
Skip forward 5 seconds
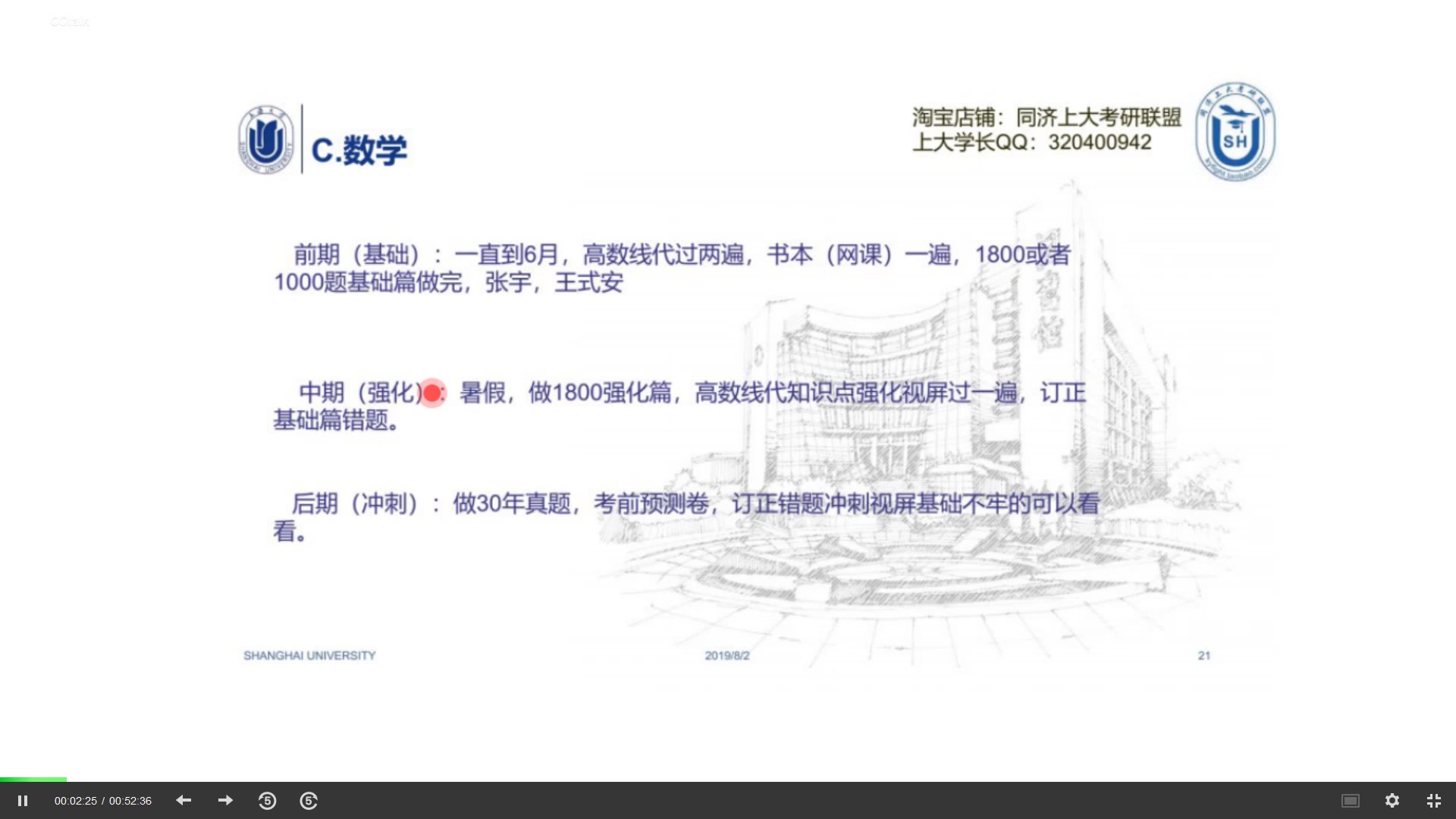coord(309,801)
